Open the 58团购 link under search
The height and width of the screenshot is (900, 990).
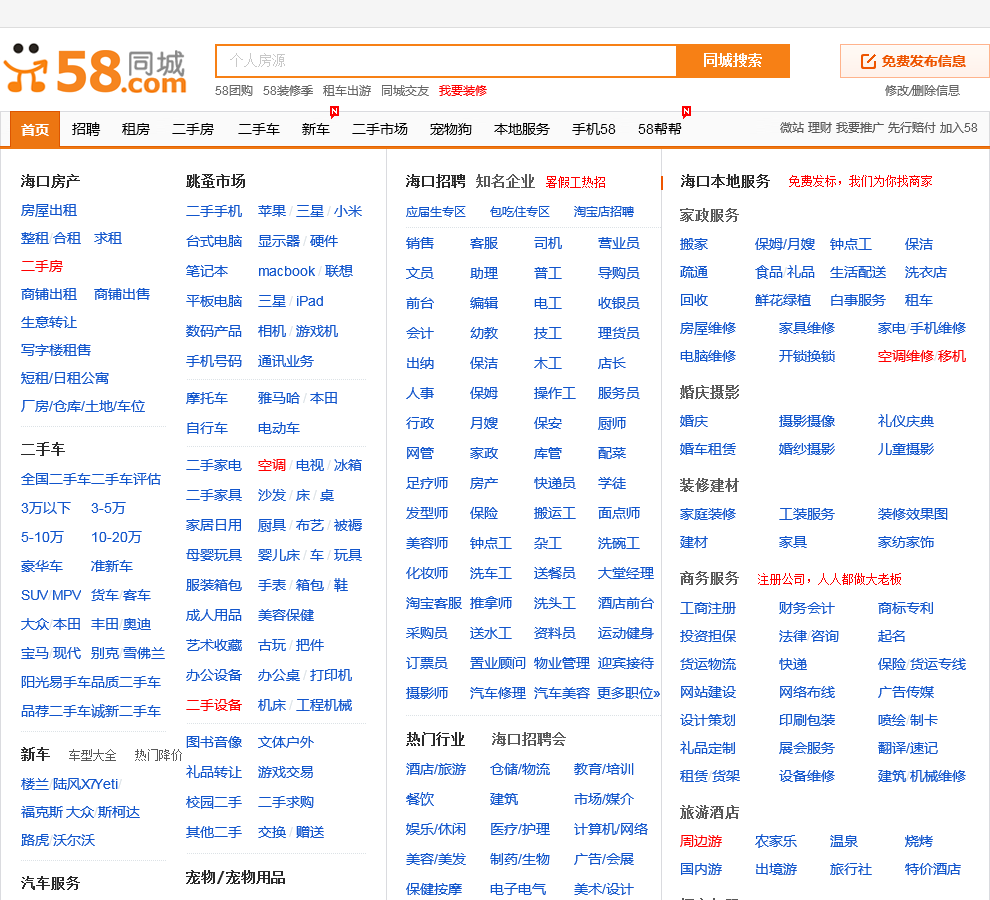(234, 90)
